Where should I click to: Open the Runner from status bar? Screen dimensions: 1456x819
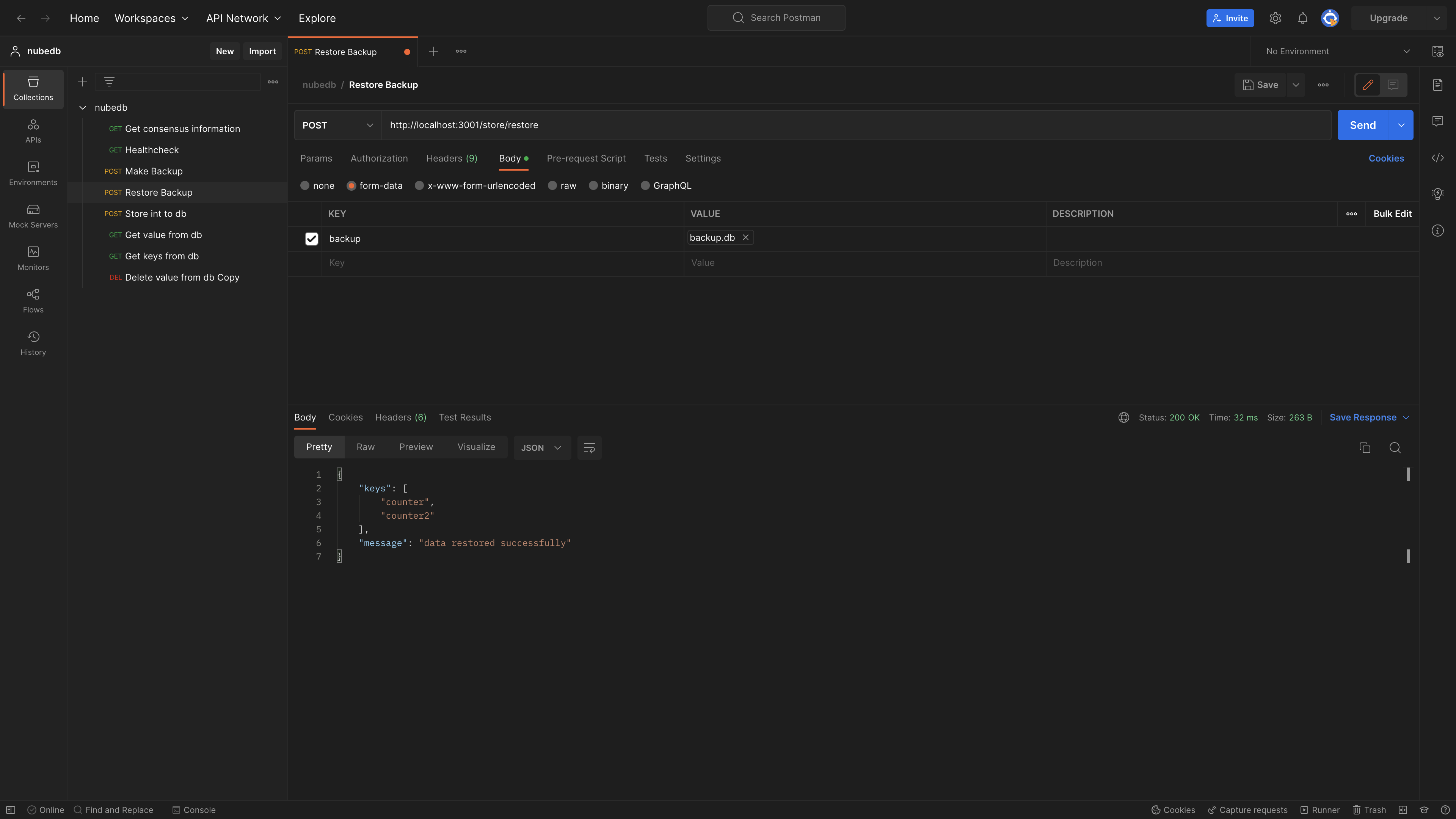coord(1320,810)
